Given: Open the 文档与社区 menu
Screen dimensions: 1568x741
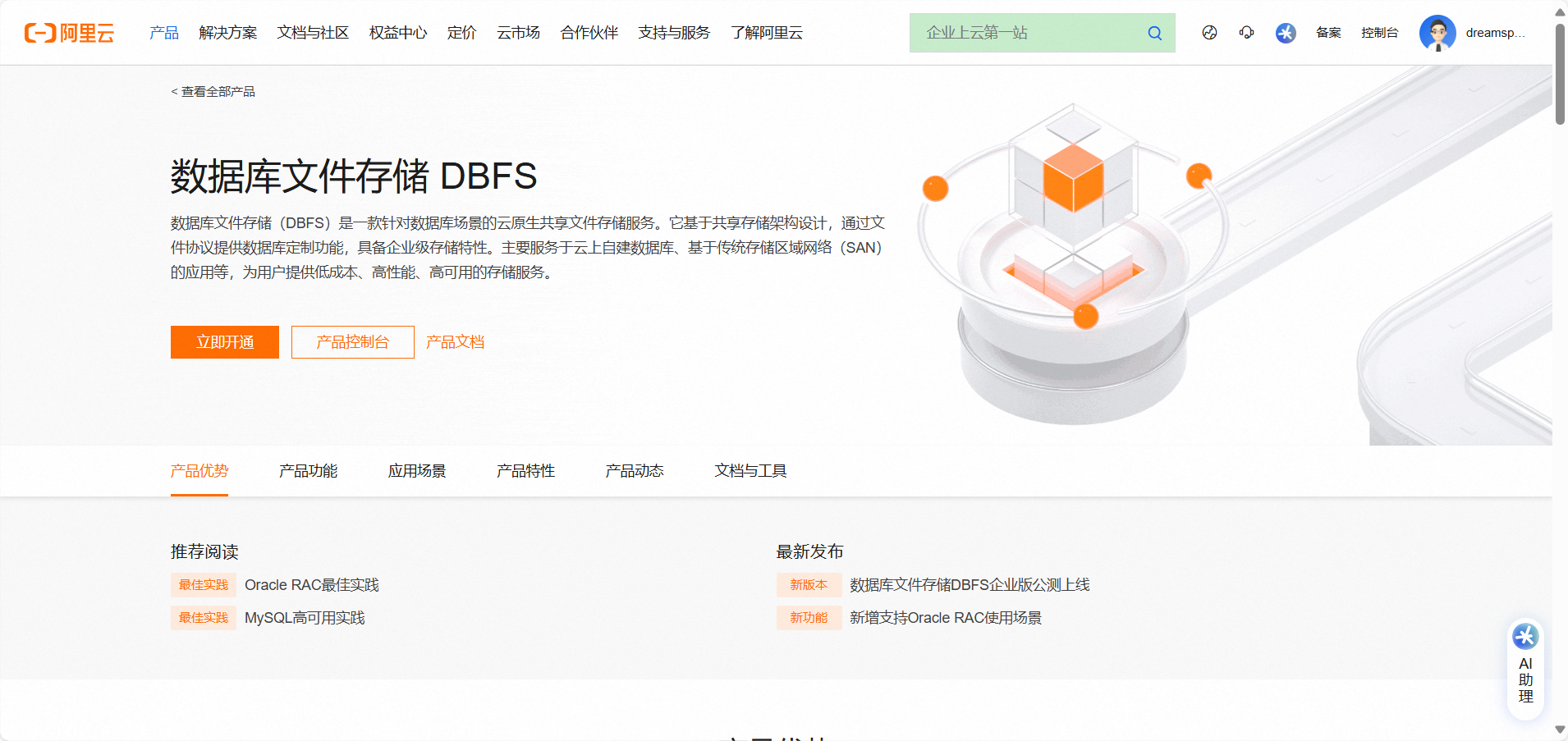Looking at the screenshot, I should coord(313,33).
